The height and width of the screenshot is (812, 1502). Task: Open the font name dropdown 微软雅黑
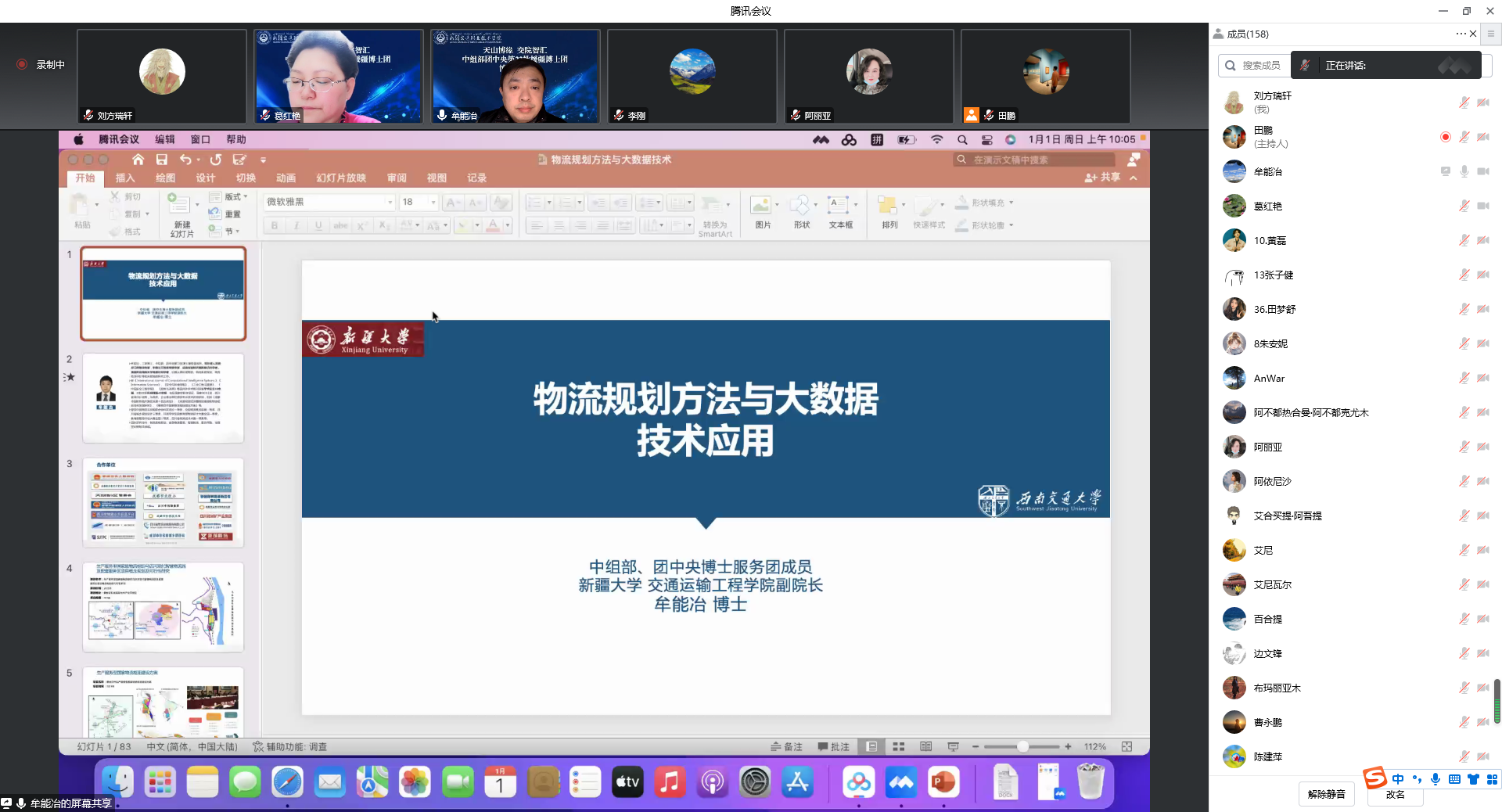[x=390, y=203]
